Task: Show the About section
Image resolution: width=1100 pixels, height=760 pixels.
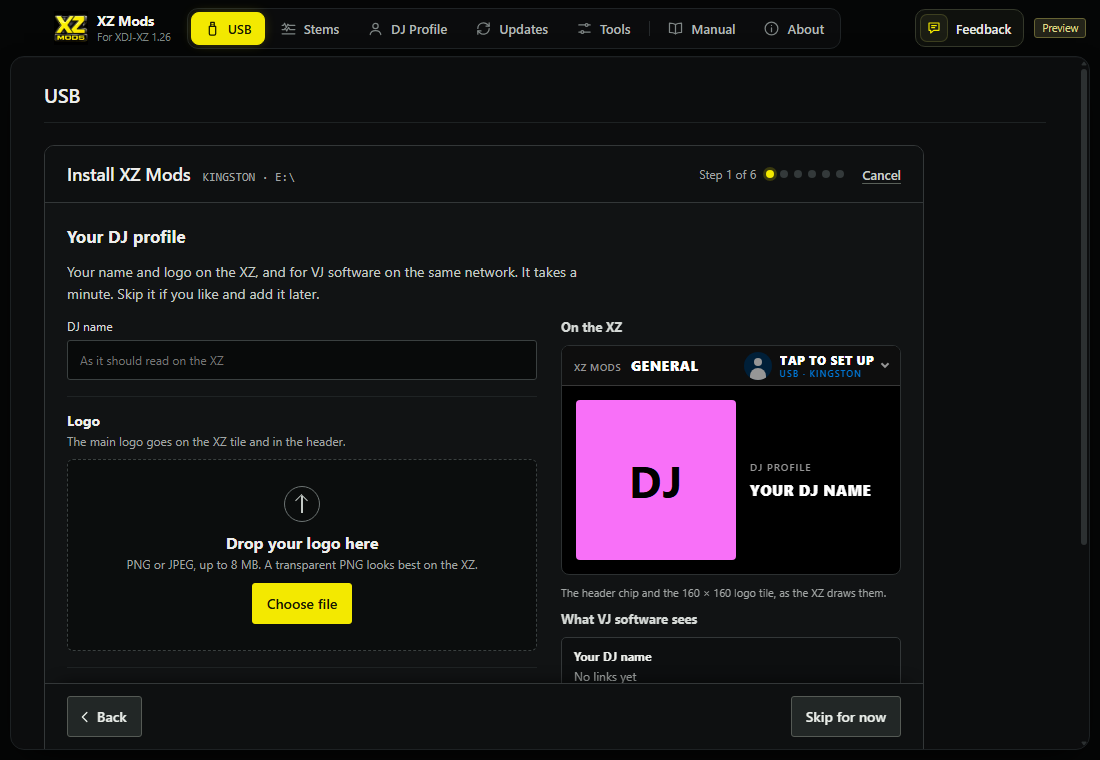Action: coord(794,29)
